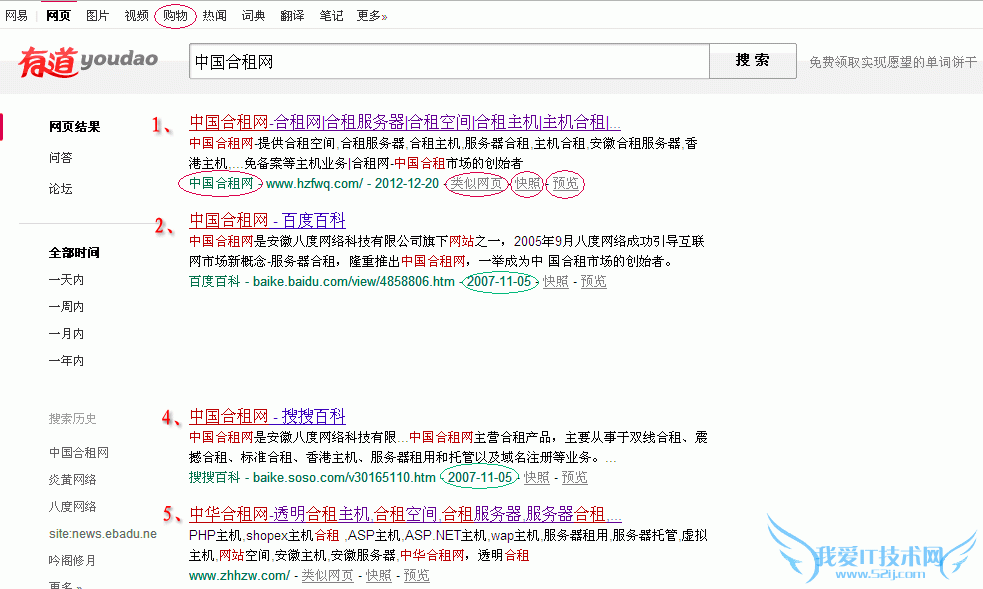Open 快照 for zhhzw.com result

(x=379, y=575)
